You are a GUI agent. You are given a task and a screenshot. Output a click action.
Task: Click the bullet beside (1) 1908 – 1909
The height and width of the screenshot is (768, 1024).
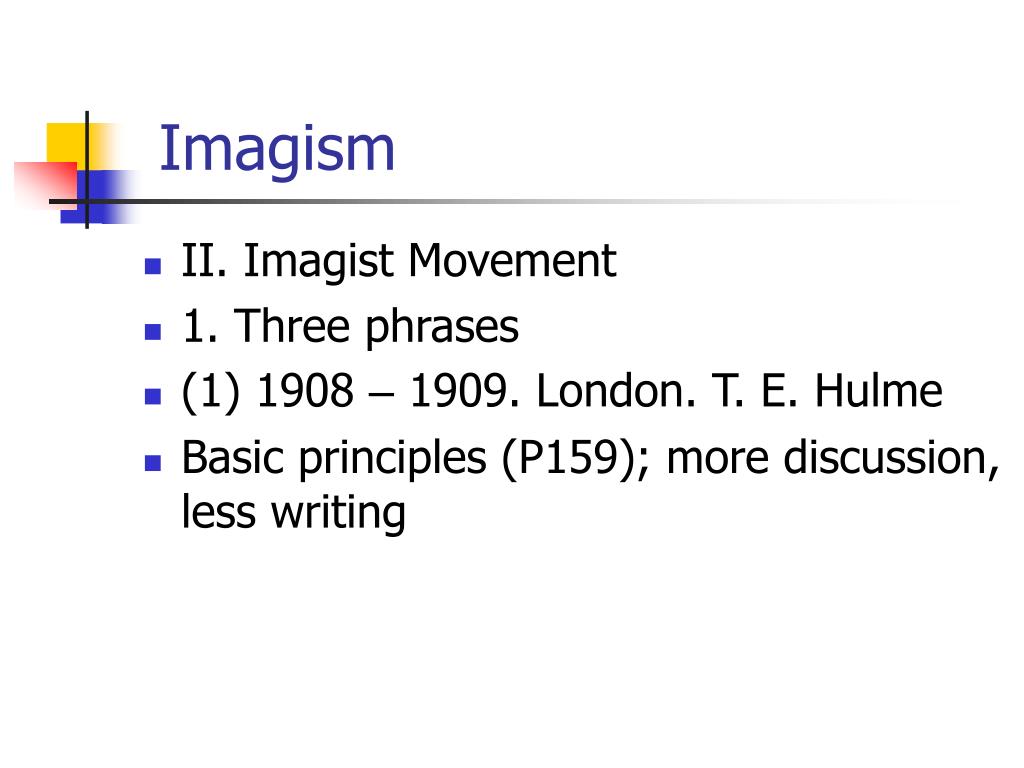point(153,396)
